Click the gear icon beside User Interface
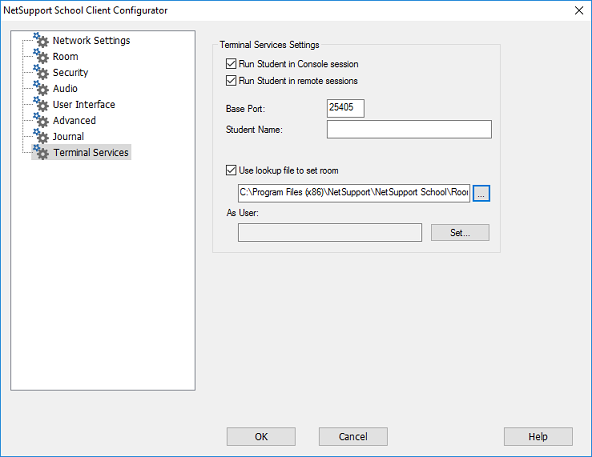This screenshot has height=457, width=592. (41, 104)
